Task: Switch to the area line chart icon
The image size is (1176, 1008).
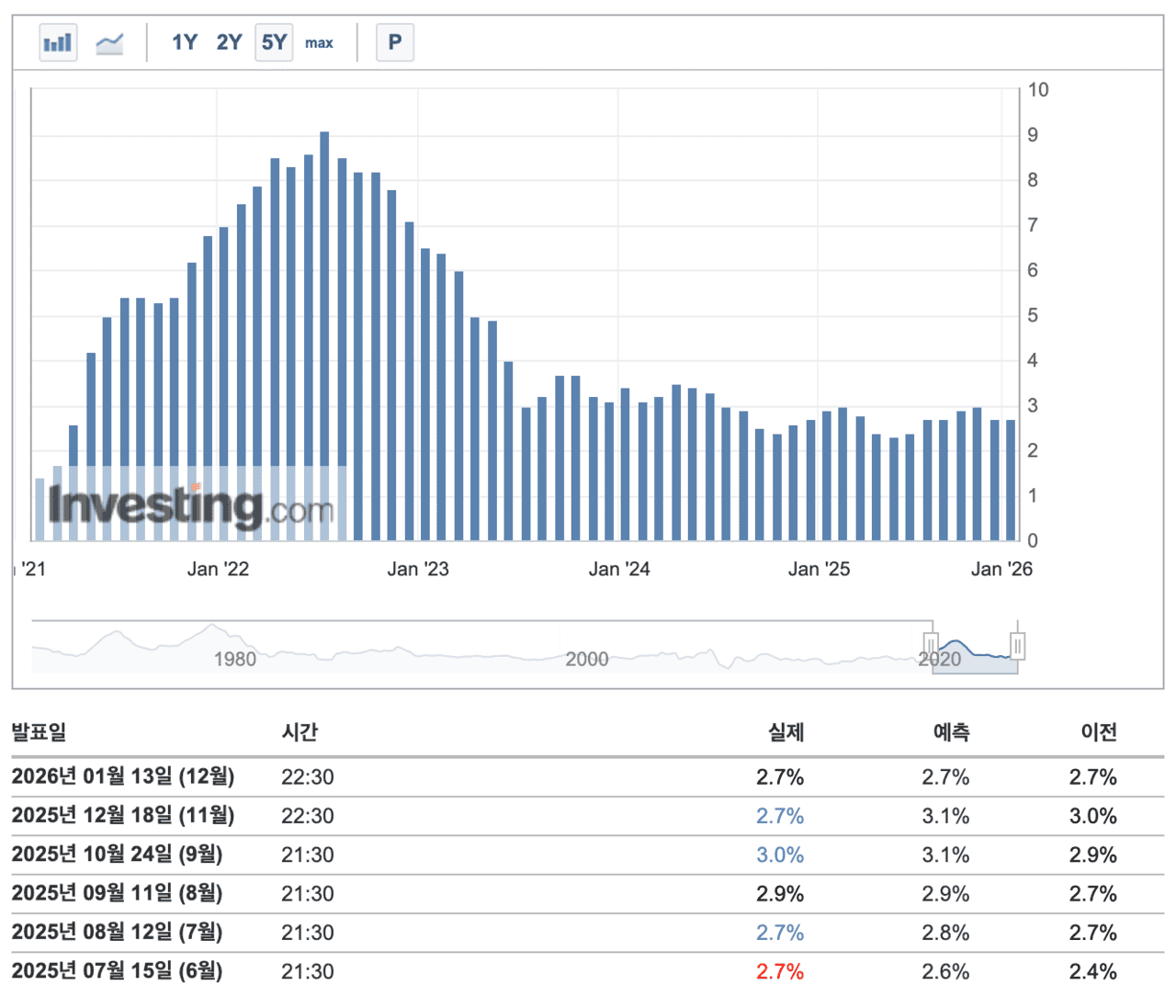Action: point(108,41)
